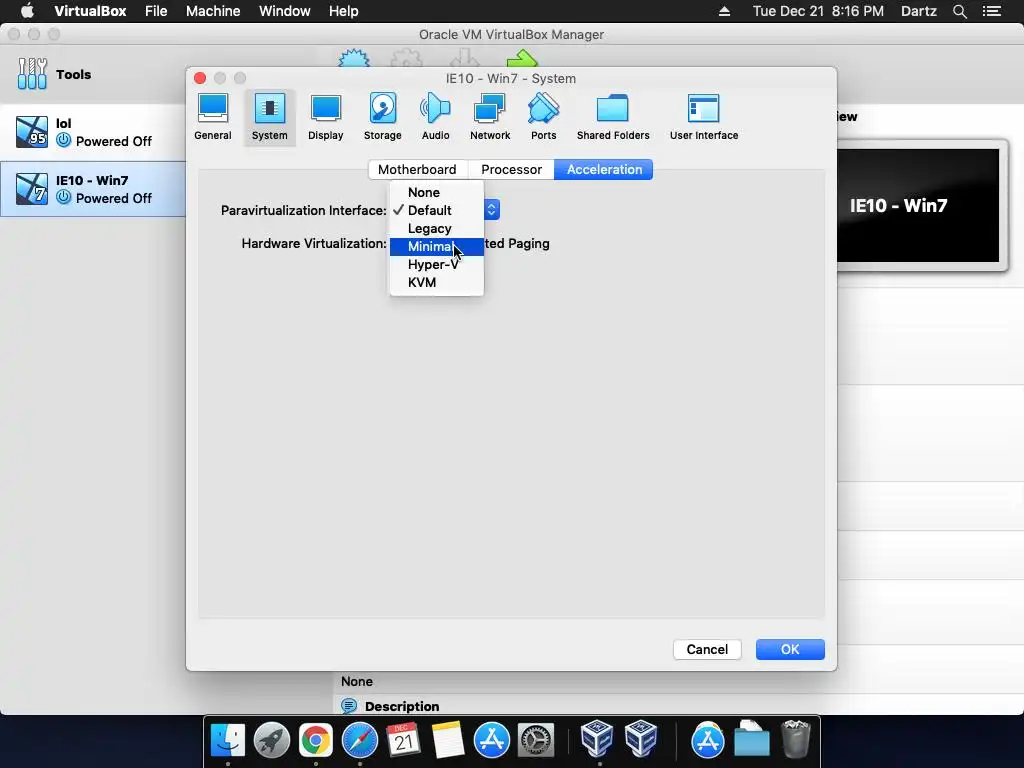The image size is (1024, 768).
Task: Switch to the Processor tab
Action: (x=511, y=169)
